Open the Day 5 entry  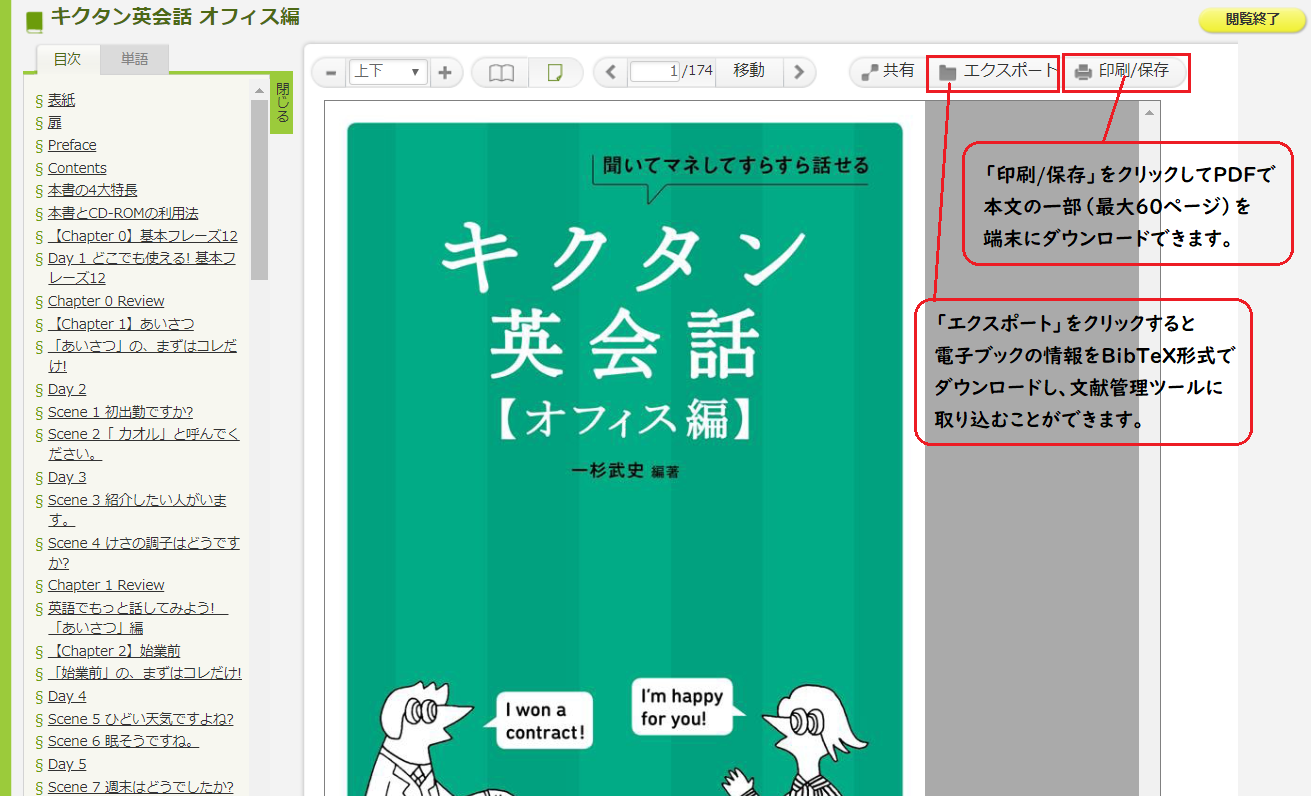tap(67, 764)
